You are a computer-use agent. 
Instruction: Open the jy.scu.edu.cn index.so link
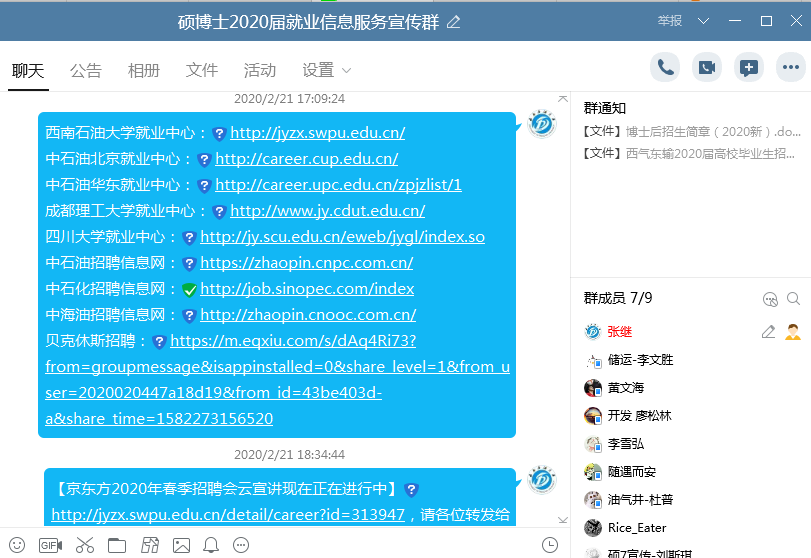[342, 237]
